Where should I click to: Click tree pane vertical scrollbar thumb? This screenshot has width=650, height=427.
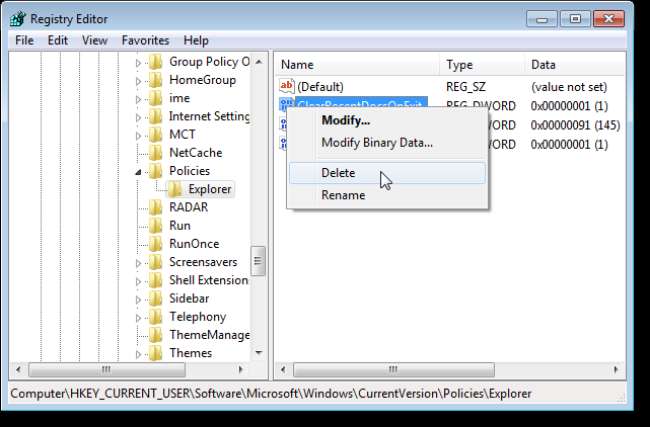(258, 261)
